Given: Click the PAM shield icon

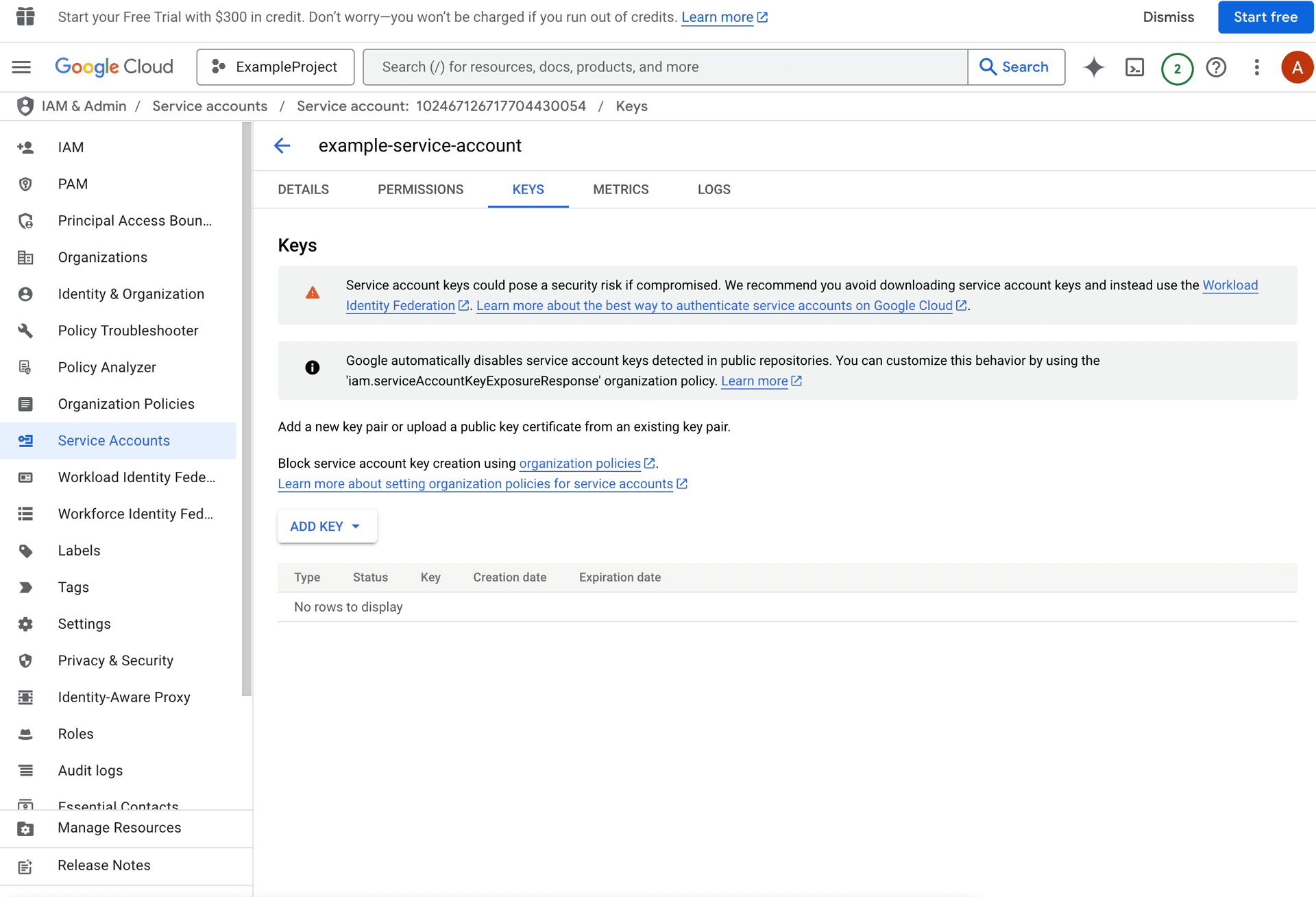Looking at the screenshot, I should point(25,184).
